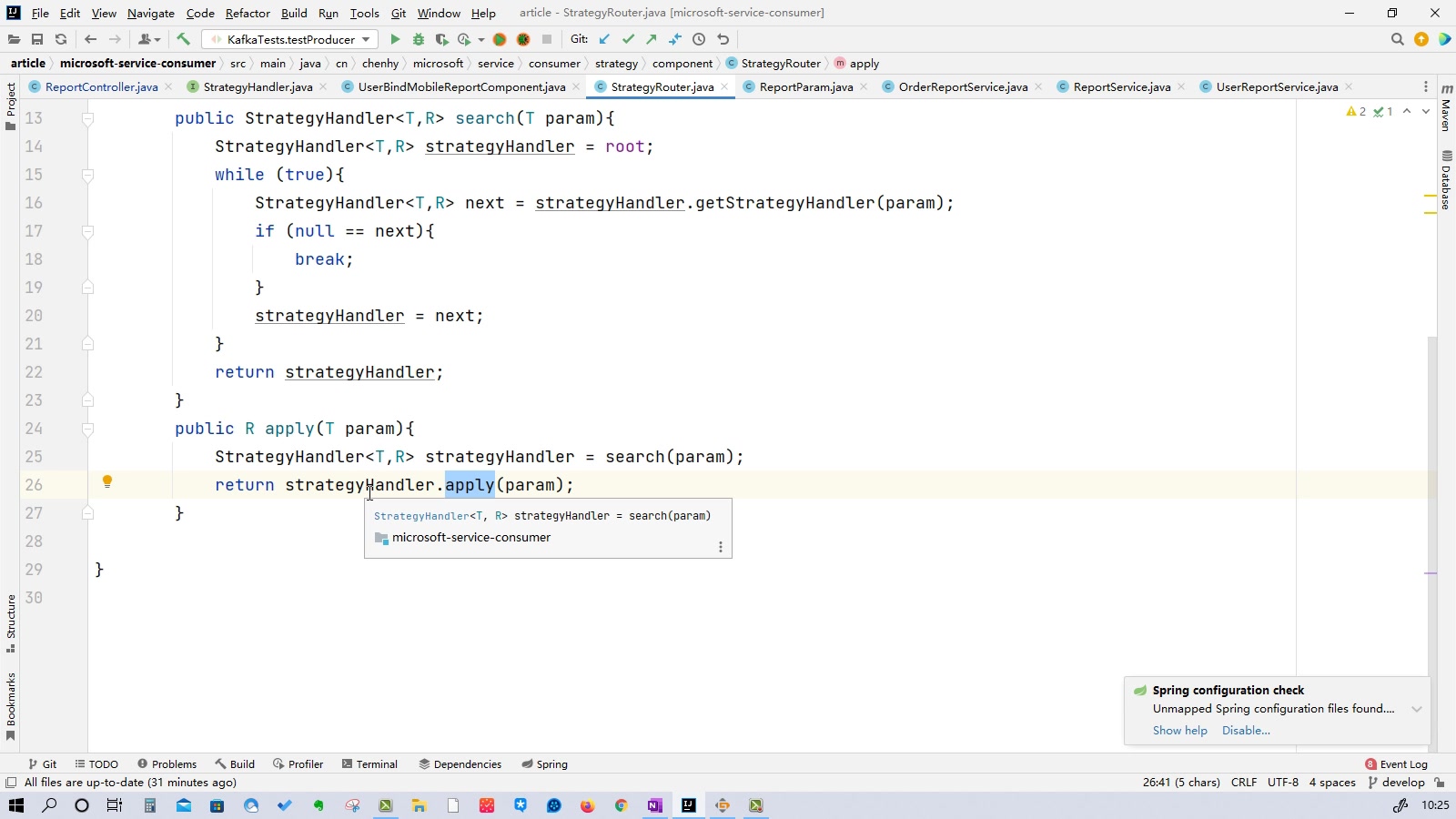Build project with hammer icon
Screen dimensions: 1456x819
(x=184, y=39)
